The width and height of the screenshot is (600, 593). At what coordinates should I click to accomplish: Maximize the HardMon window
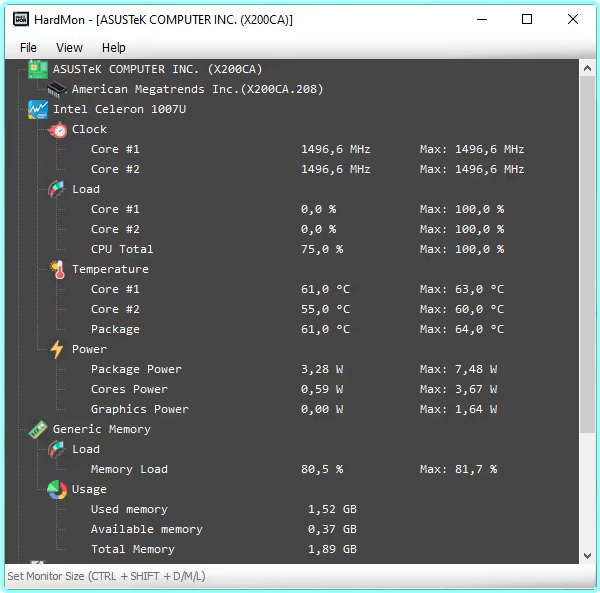527,19
